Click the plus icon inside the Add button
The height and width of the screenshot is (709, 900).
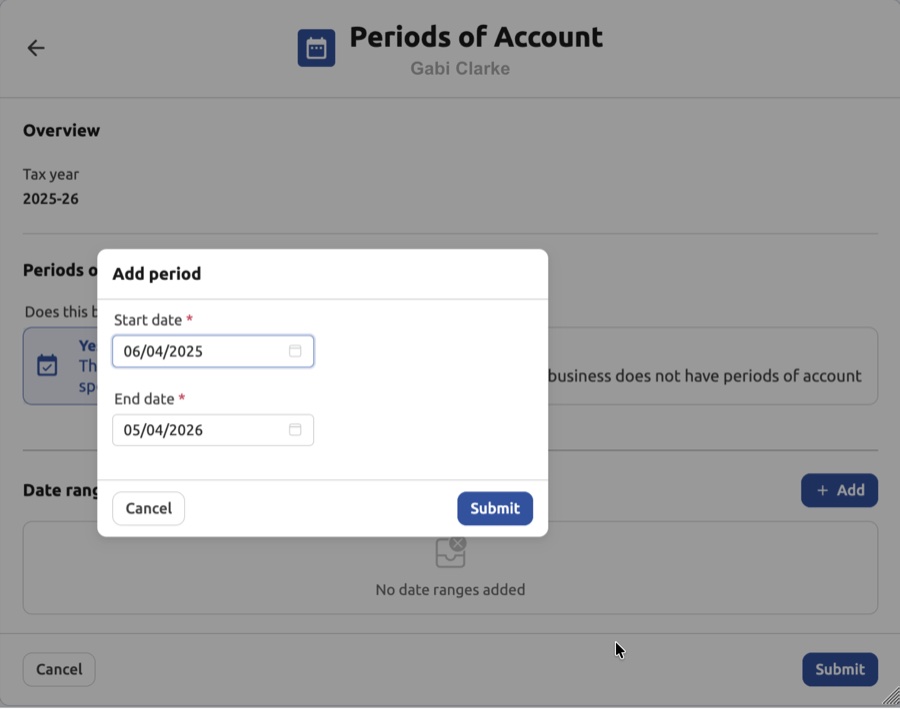click(825, 490)
